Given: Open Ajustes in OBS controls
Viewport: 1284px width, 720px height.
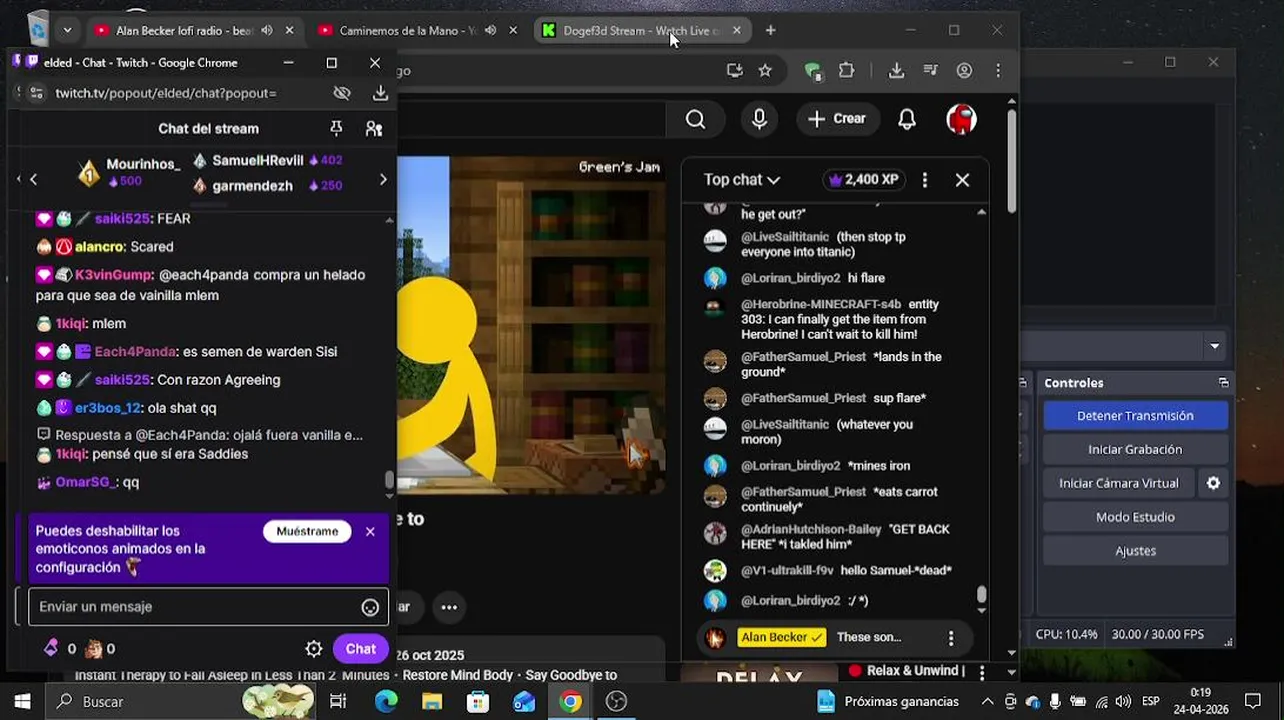Looking at the screenshot, I should [1135, 551].
